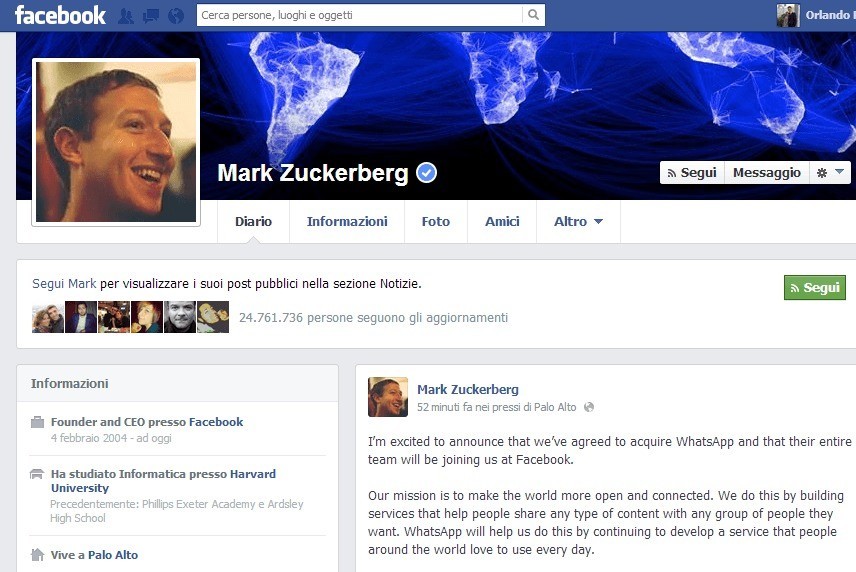Click the briefcase work icon in Informazioni
The width and height of the screenshot is (856, 572).
tap(37, 422)
